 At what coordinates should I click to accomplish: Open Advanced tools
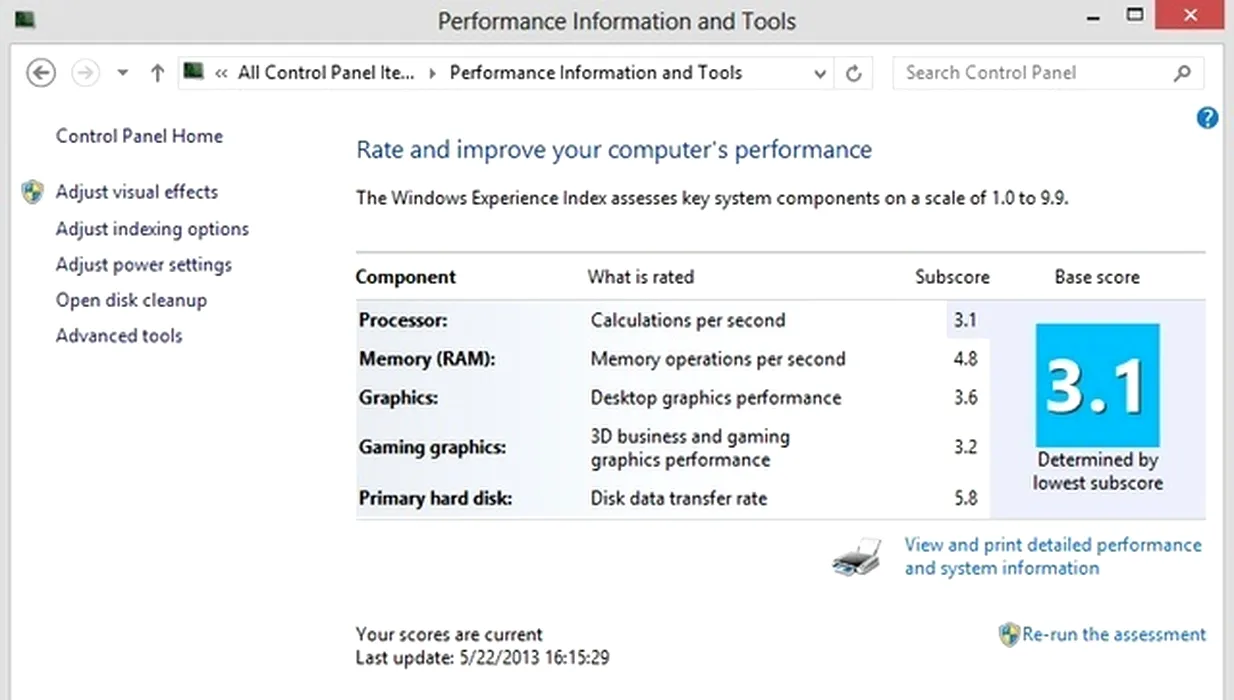coord(119,336)
